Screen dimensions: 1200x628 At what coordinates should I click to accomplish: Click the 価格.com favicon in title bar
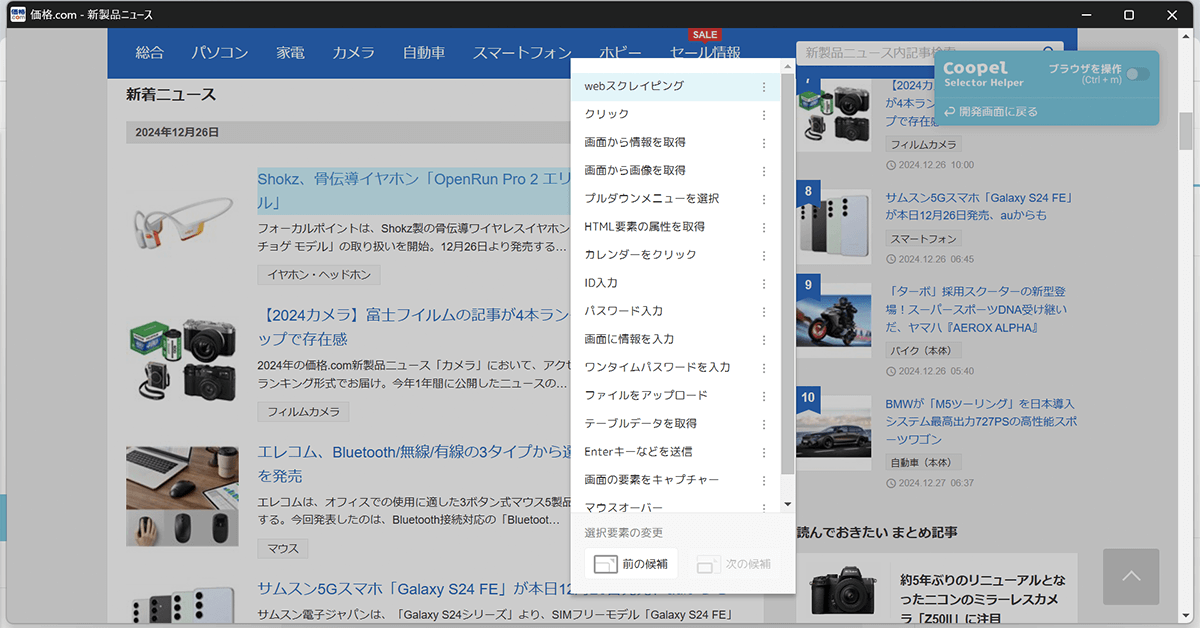coord(17,15)
